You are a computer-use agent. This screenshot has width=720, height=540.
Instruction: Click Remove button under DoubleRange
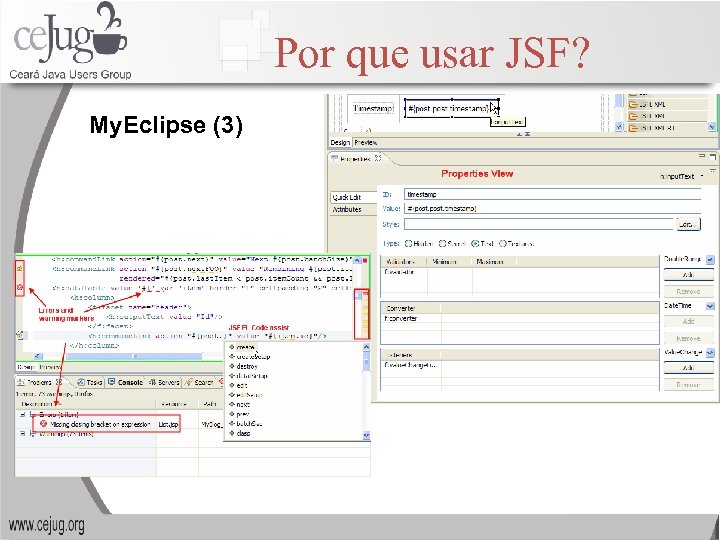point(688,292)
